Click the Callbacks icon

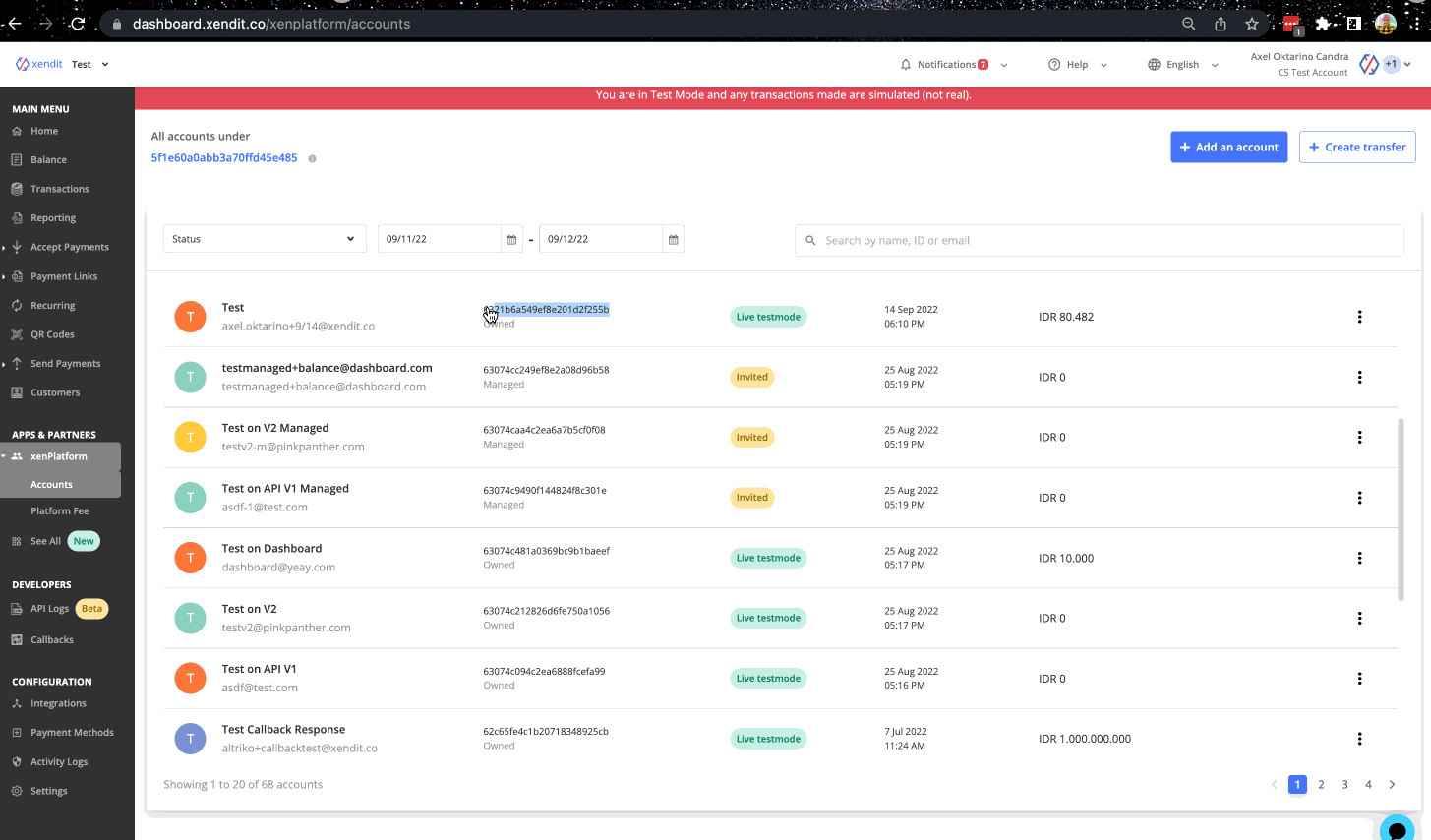tap(17, 639)
